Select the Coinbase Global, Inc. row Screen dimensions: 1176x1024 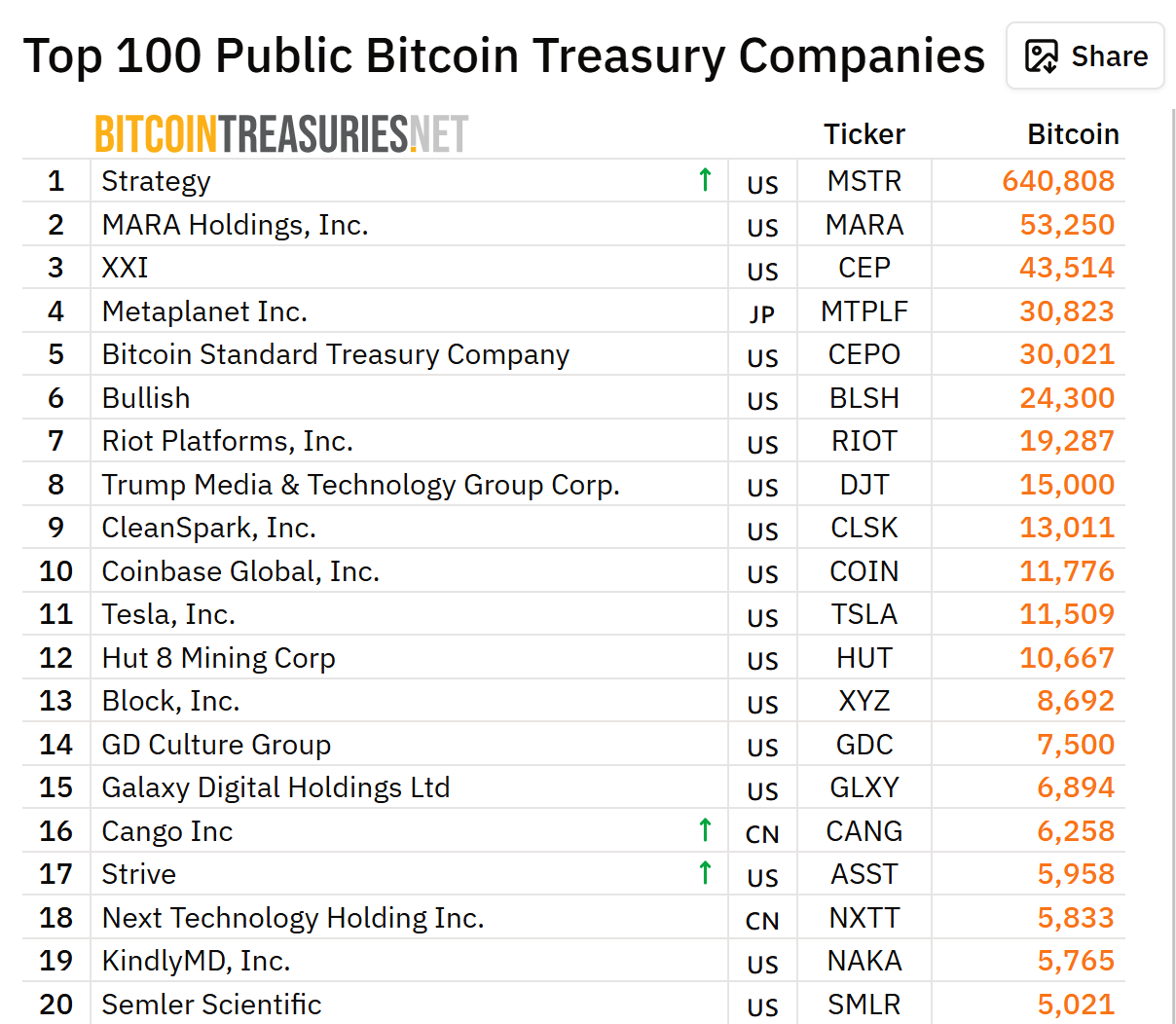click(x=241, y=570)
